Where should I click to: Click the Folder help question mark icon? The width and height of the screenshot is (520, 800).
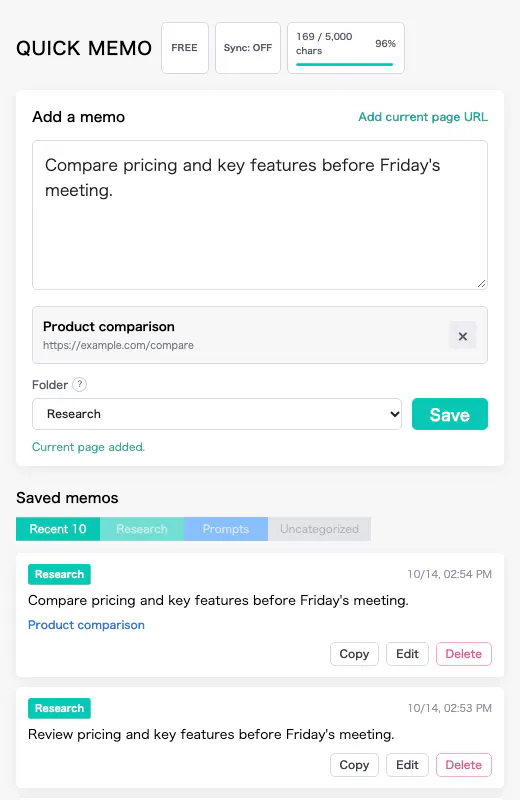pyautogui.click(x=79, y=384)
